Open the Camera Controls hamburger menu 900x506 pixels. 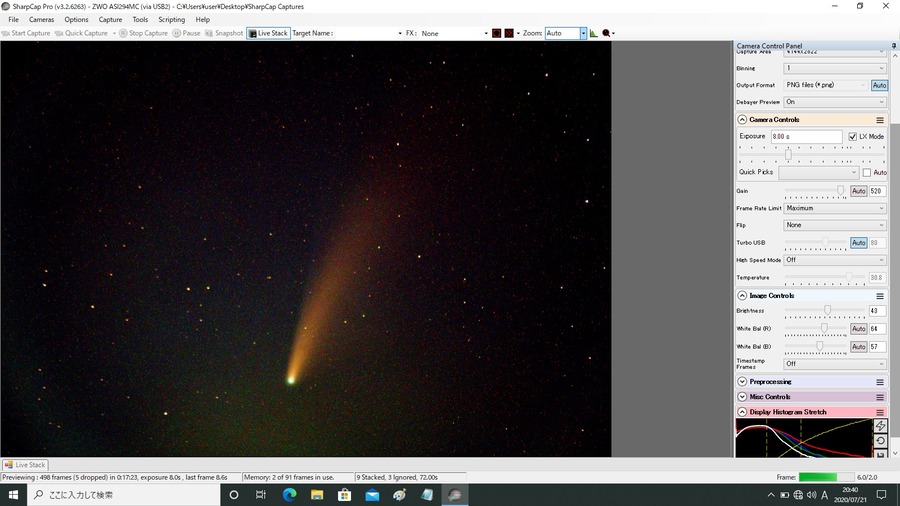(879, 120)
